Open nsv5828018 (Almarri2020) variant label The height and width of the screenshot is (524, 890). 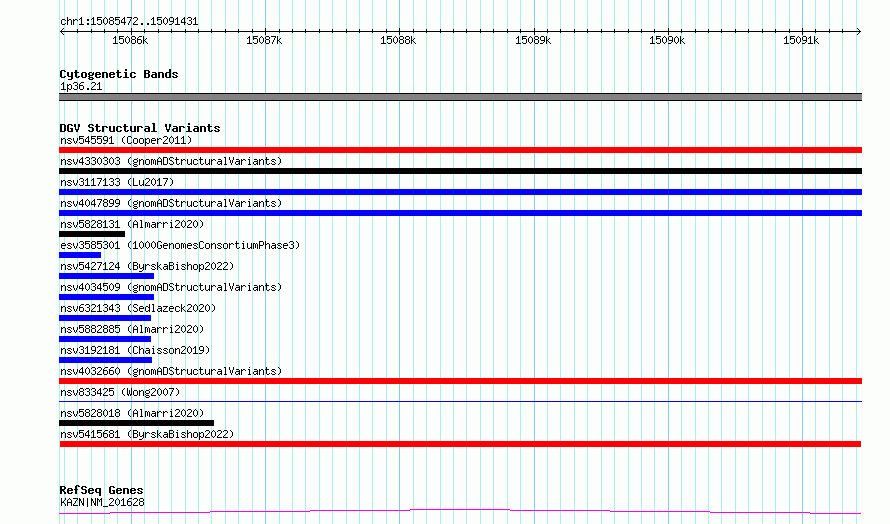pos(132,413)
